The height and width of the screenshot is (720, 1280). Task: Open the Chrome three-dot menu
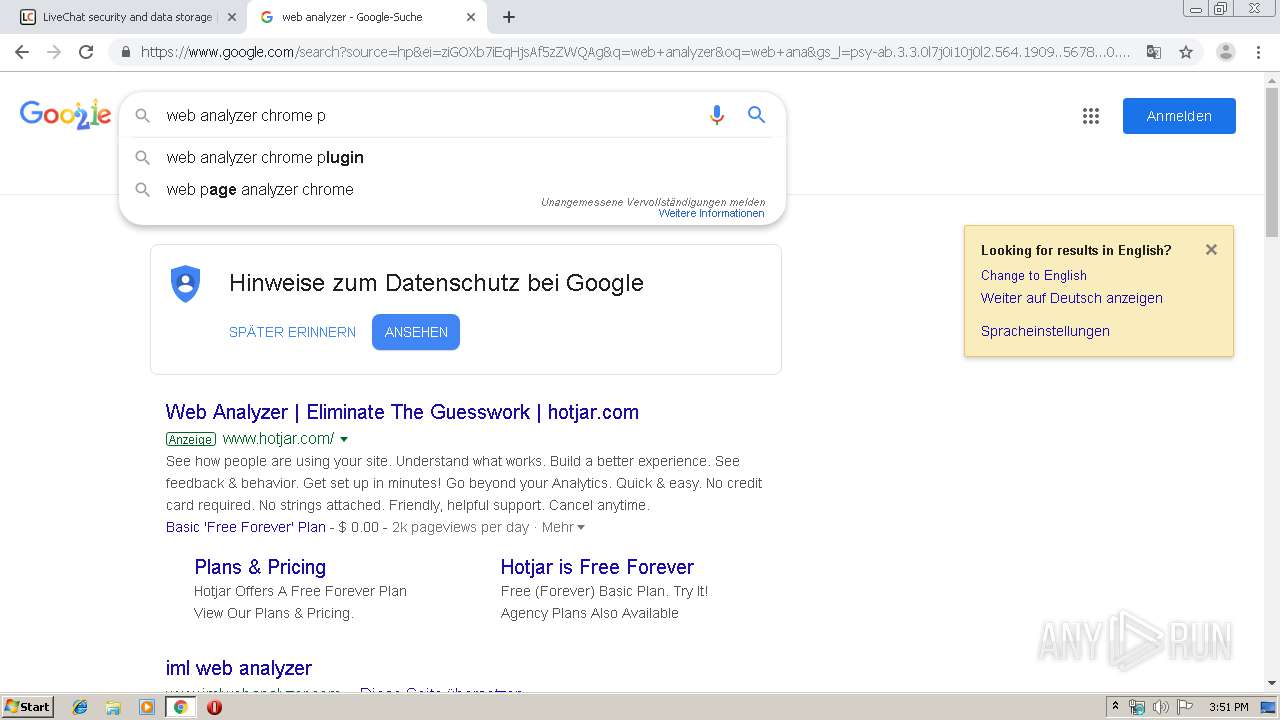click(1257, 52)
